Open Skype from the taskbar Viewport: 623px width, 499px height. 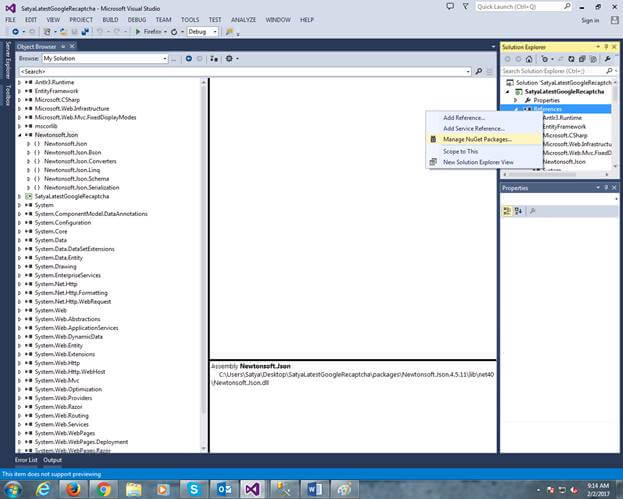194,489
